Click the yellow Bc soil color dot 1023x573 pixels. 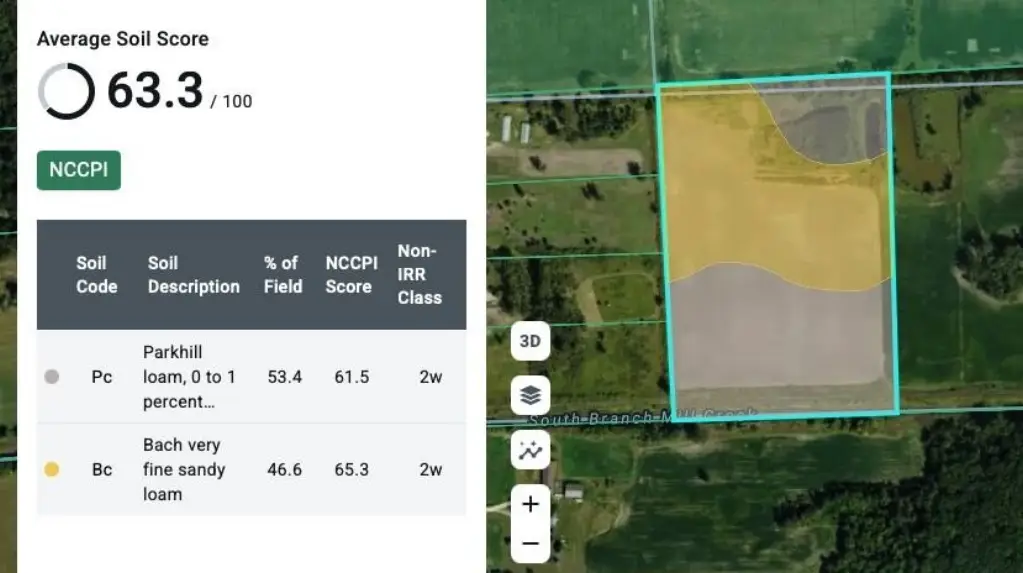pyautogui.click(x=52, y=469)
